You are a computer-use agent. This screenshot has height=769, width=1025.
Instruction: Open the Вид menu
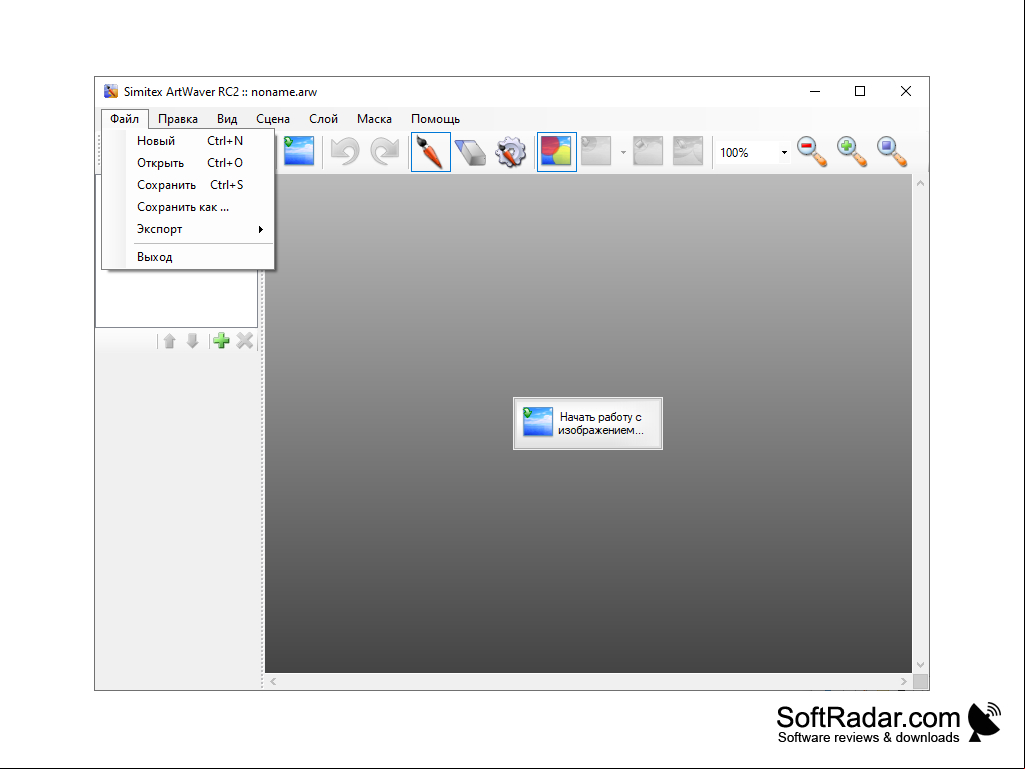click(x=227, y=119)
